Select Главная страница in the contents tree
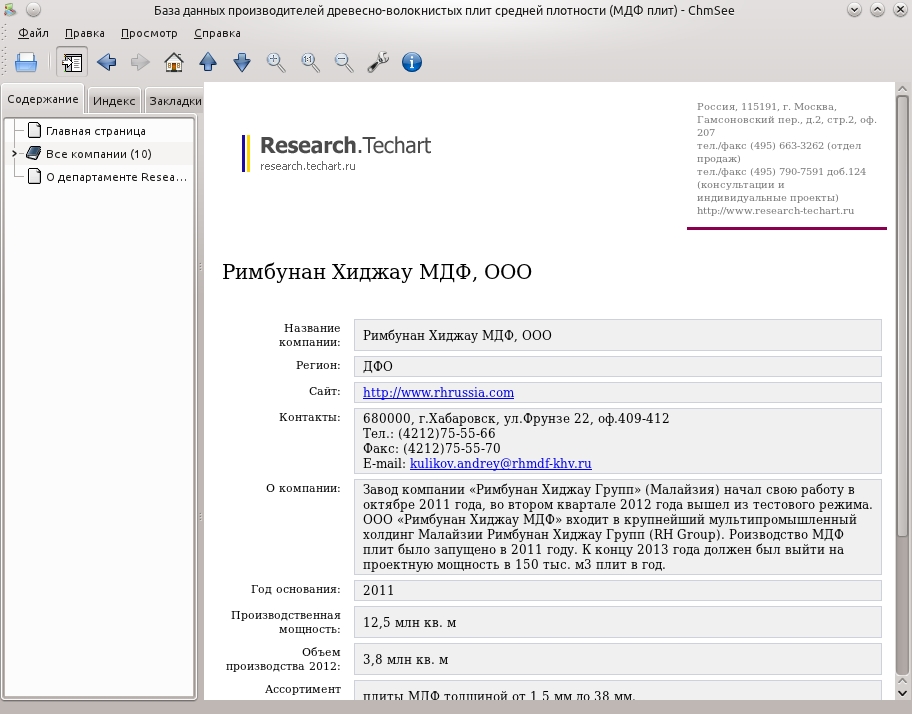912x714 pixels. pyautogui.click(x=96, y=131)
